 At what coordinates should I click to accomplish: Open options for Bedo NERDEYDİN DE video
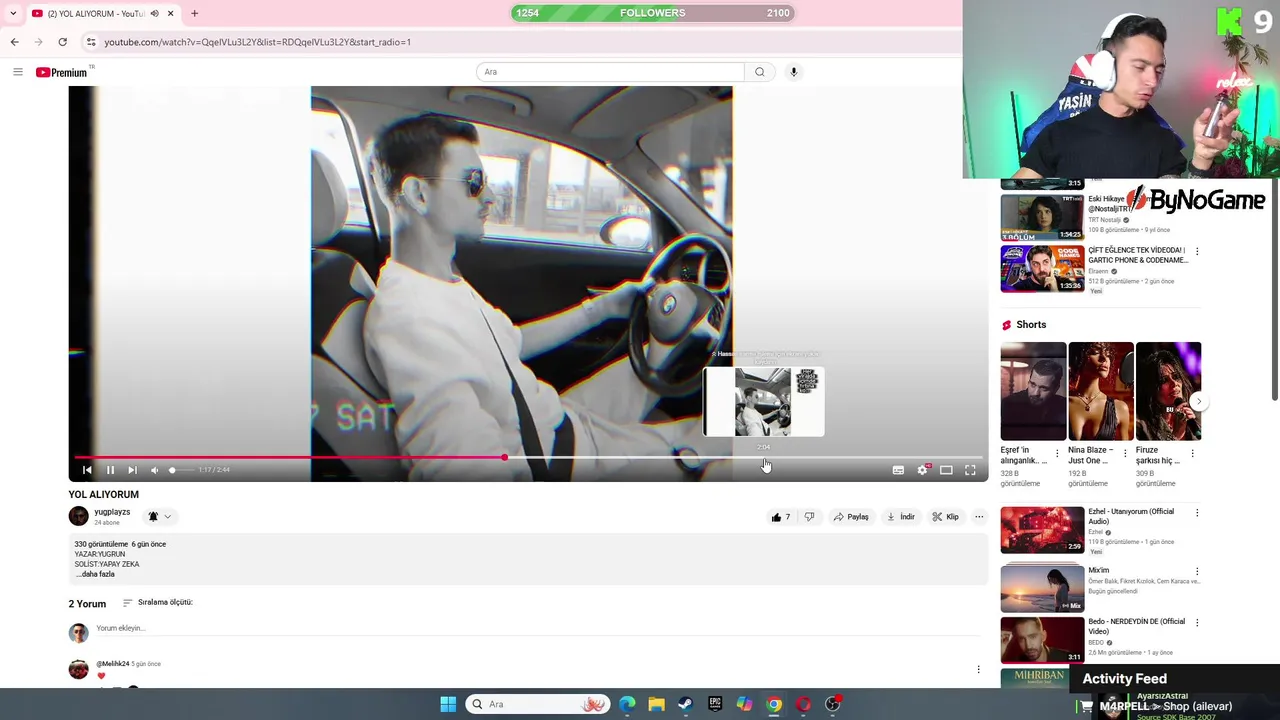click(x=1197, y=623)
